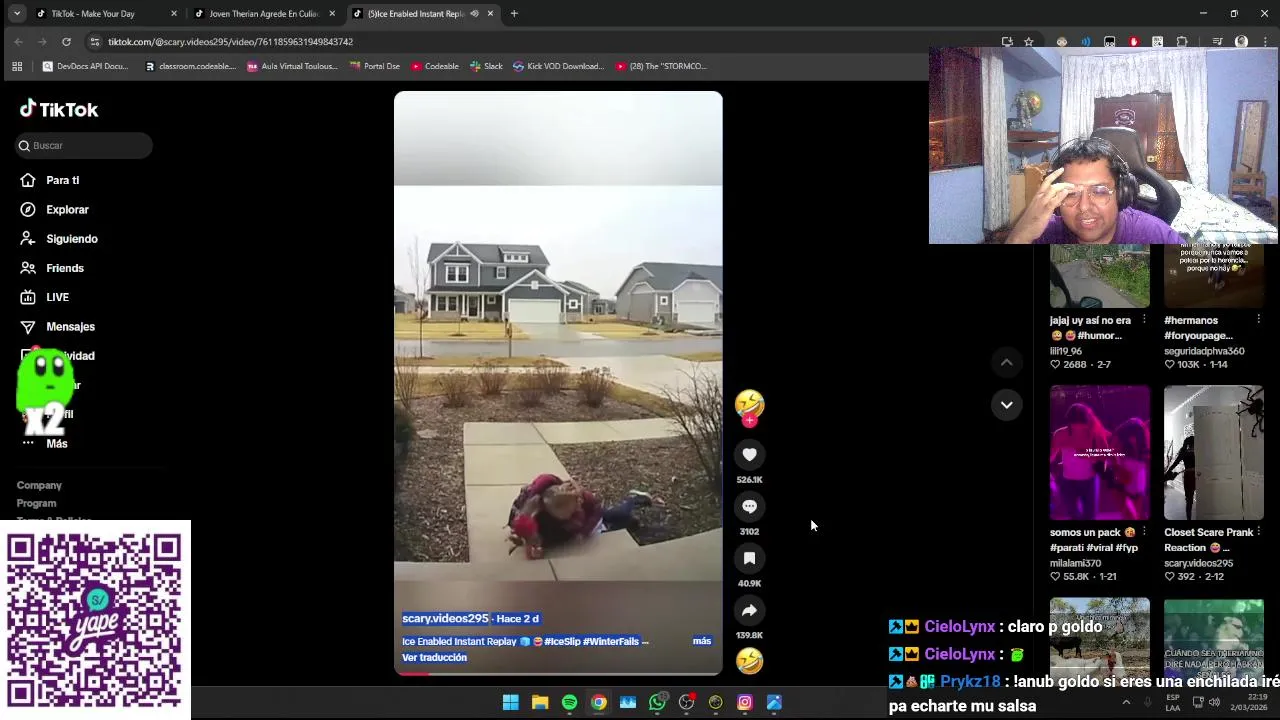Open the 'somos un pack' video thumbnail
1280x720 pixels.
[1099, 453]
